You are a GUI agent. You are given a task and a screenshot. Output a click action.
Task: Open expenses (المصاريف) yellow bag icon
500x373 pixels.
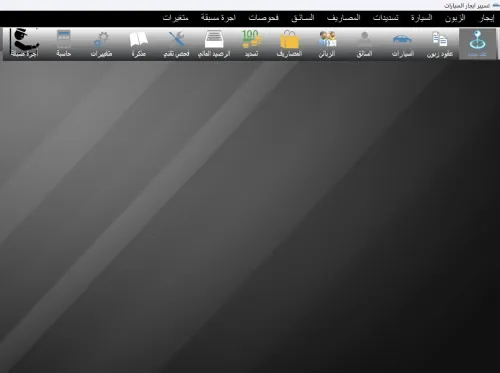tap(289, 44)
